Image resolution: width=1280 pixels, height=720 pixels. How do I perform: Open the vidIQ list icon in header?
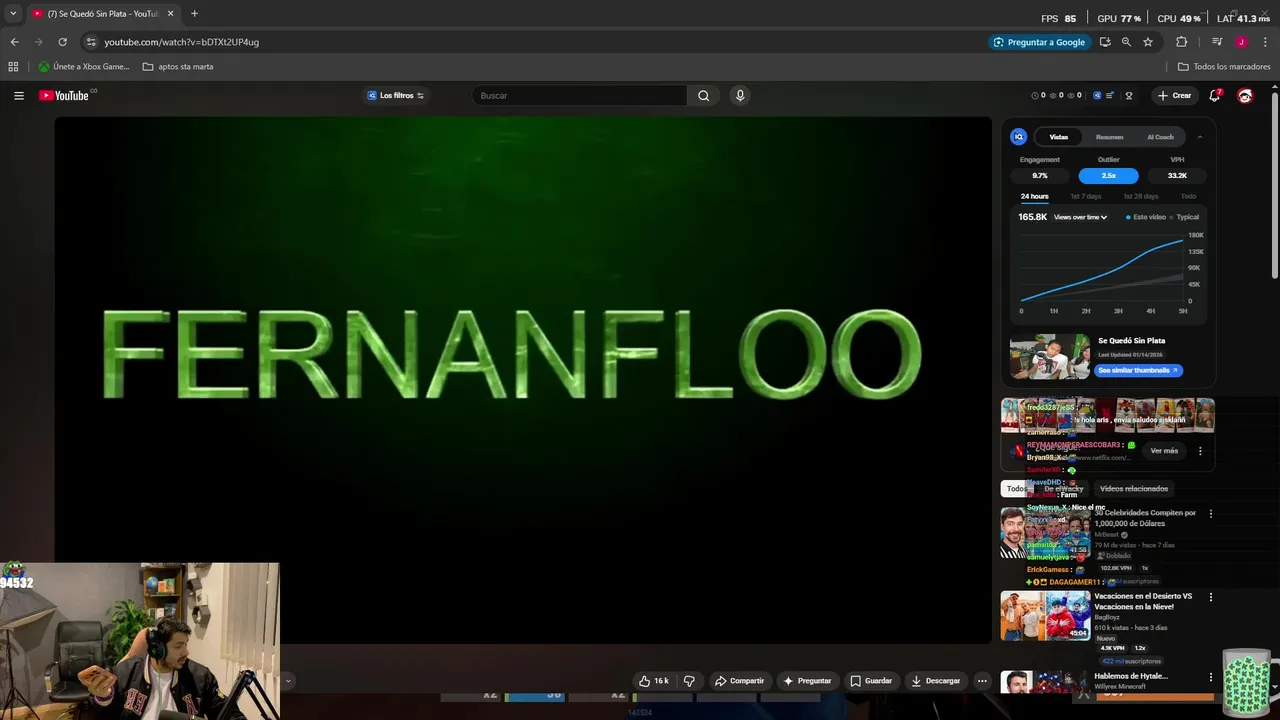(1110, 96)
